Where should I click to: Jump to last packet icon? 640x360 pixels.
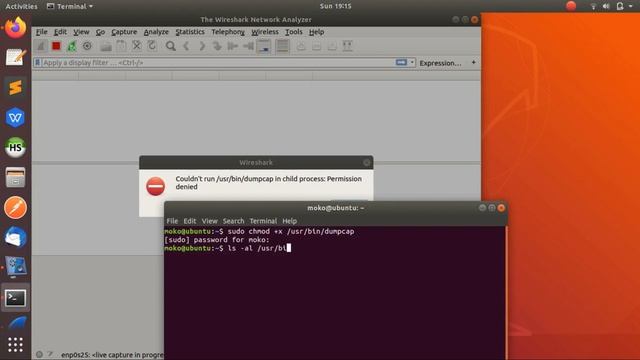coord(248,46)
